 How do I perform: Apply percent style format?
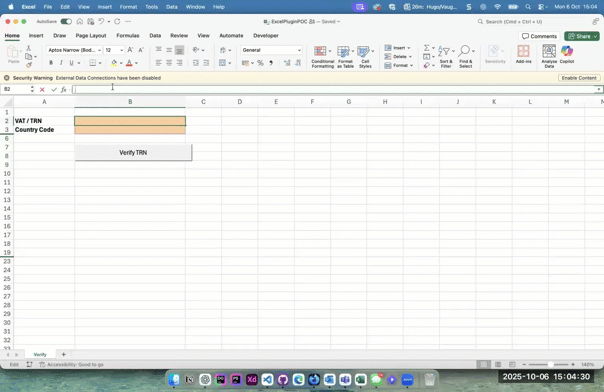tap(260, 63)
